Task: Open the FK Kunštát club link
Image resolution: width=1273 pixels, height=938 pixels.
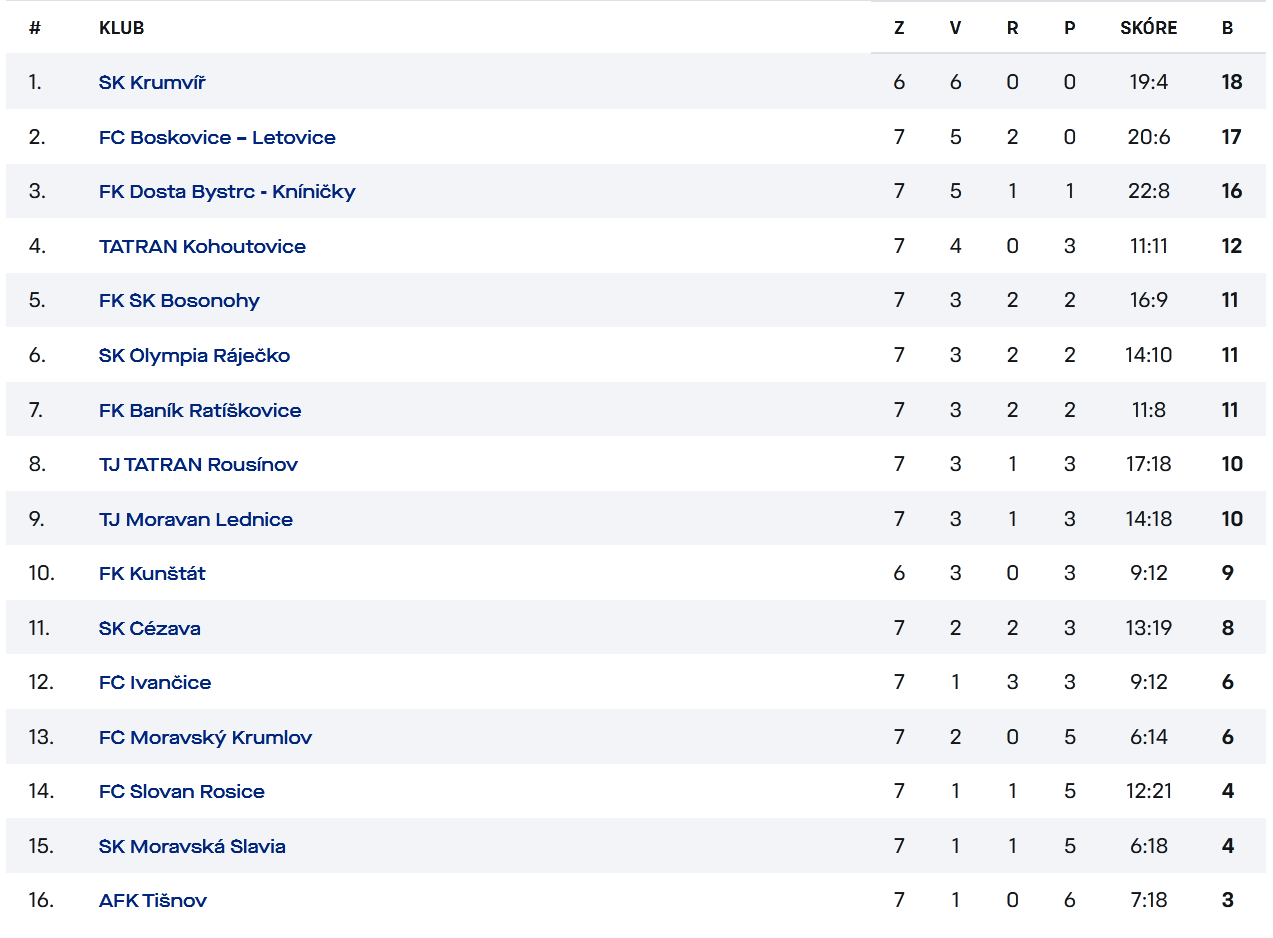Action: pyautogui.click(x=152, y=573)
